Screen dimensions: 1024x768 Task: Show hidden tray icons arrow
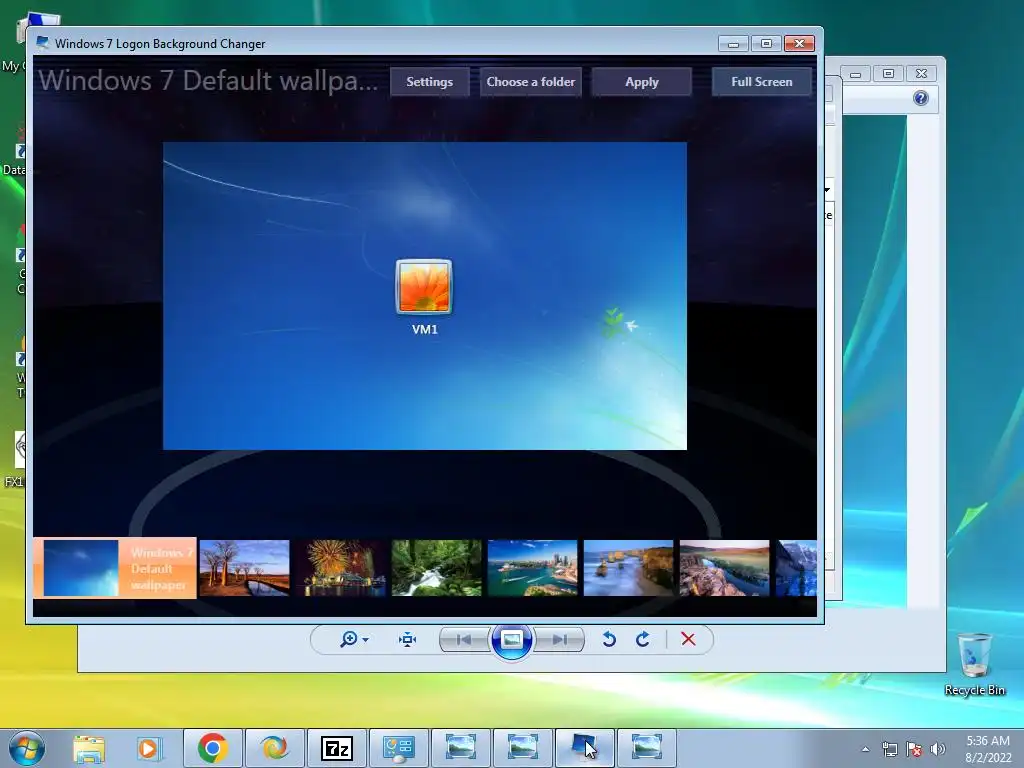click(x=865, y=749)
